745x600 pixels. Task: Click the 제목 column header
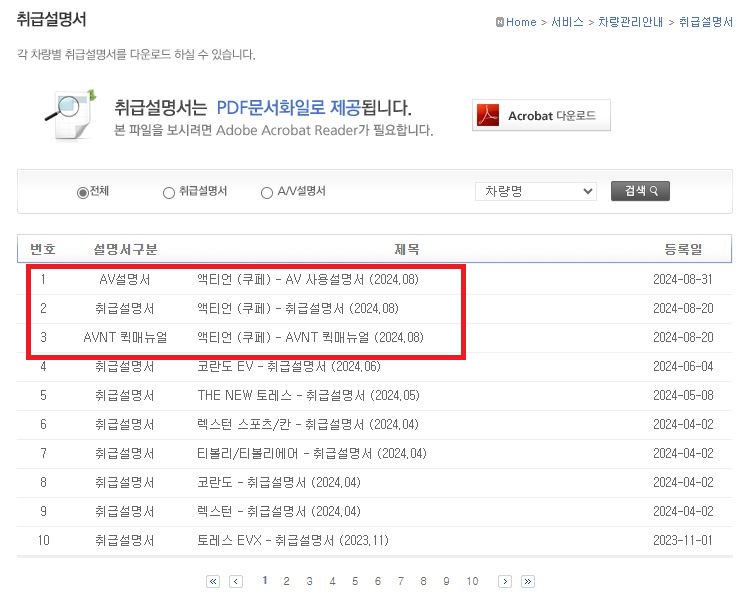tap(407, 249)
